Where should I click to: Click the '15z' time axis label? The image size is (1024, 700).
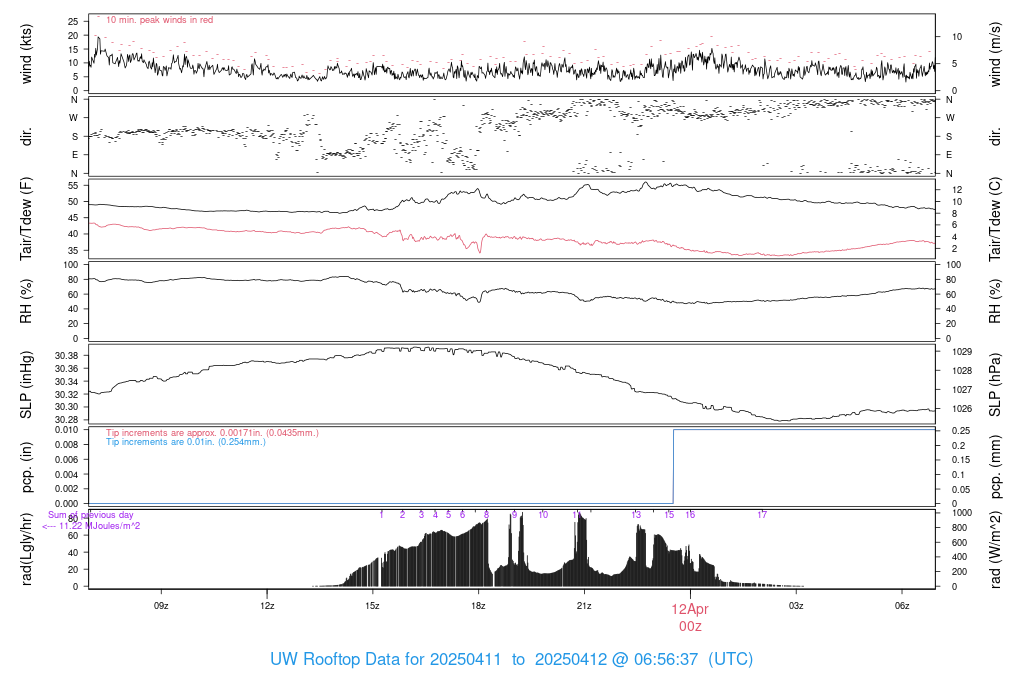pyautogui.click(x=372, y=605)
